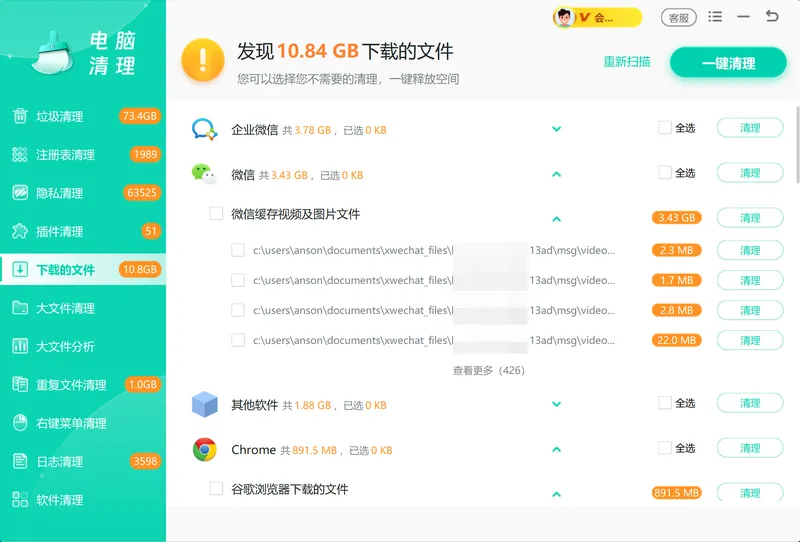This screenshot has height=542, width=800.
Task: Click 清理 button for the 2.3 MB file
Action: pos(750,250)
